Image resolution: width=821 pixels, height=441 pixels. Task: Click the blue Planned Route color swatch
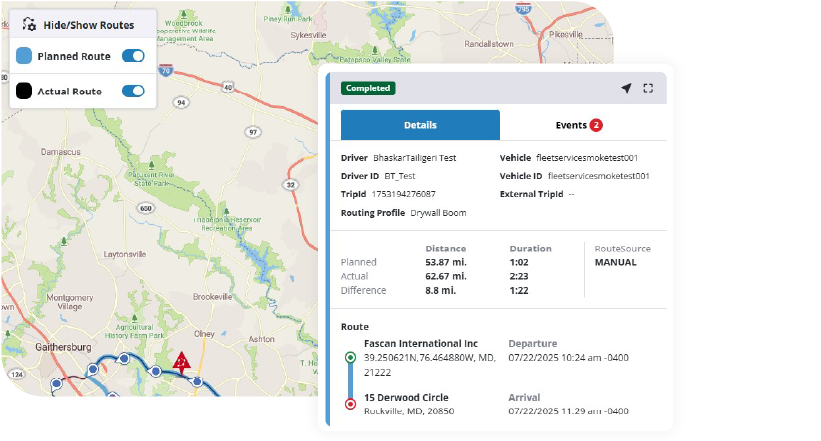(x=24, y=57)
